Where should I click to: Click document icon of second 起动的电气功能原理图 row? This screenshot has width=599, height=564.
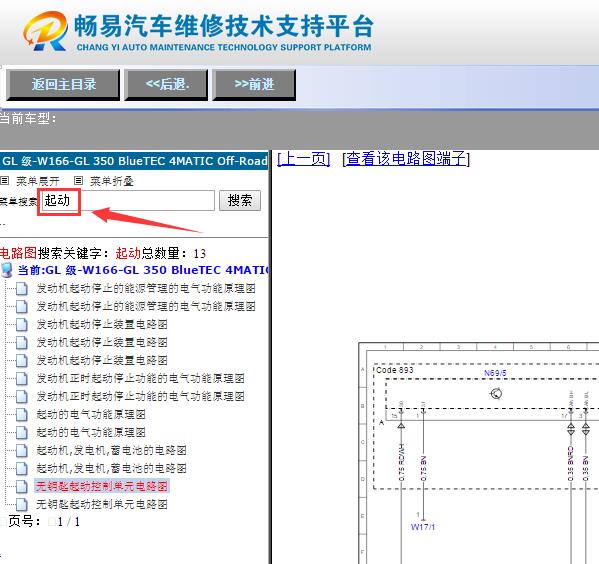point(22,432)
